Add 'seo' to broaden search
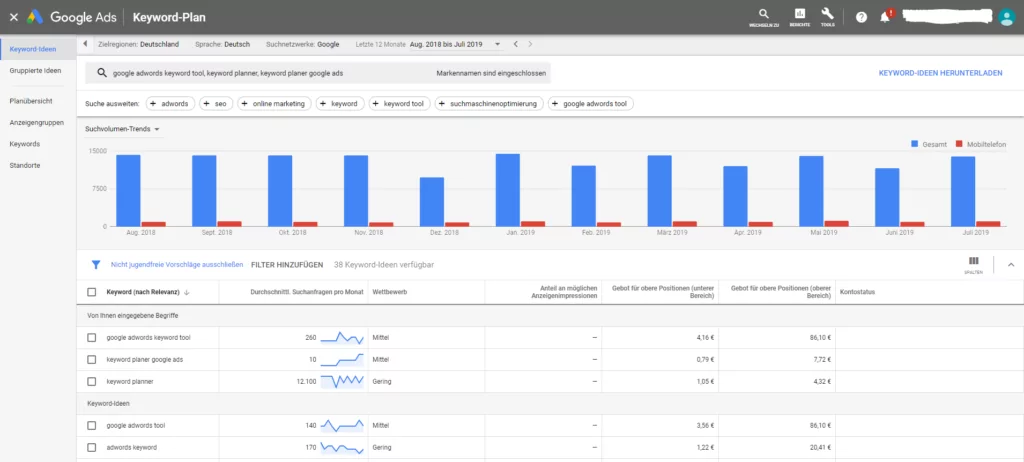 point(216,104)
